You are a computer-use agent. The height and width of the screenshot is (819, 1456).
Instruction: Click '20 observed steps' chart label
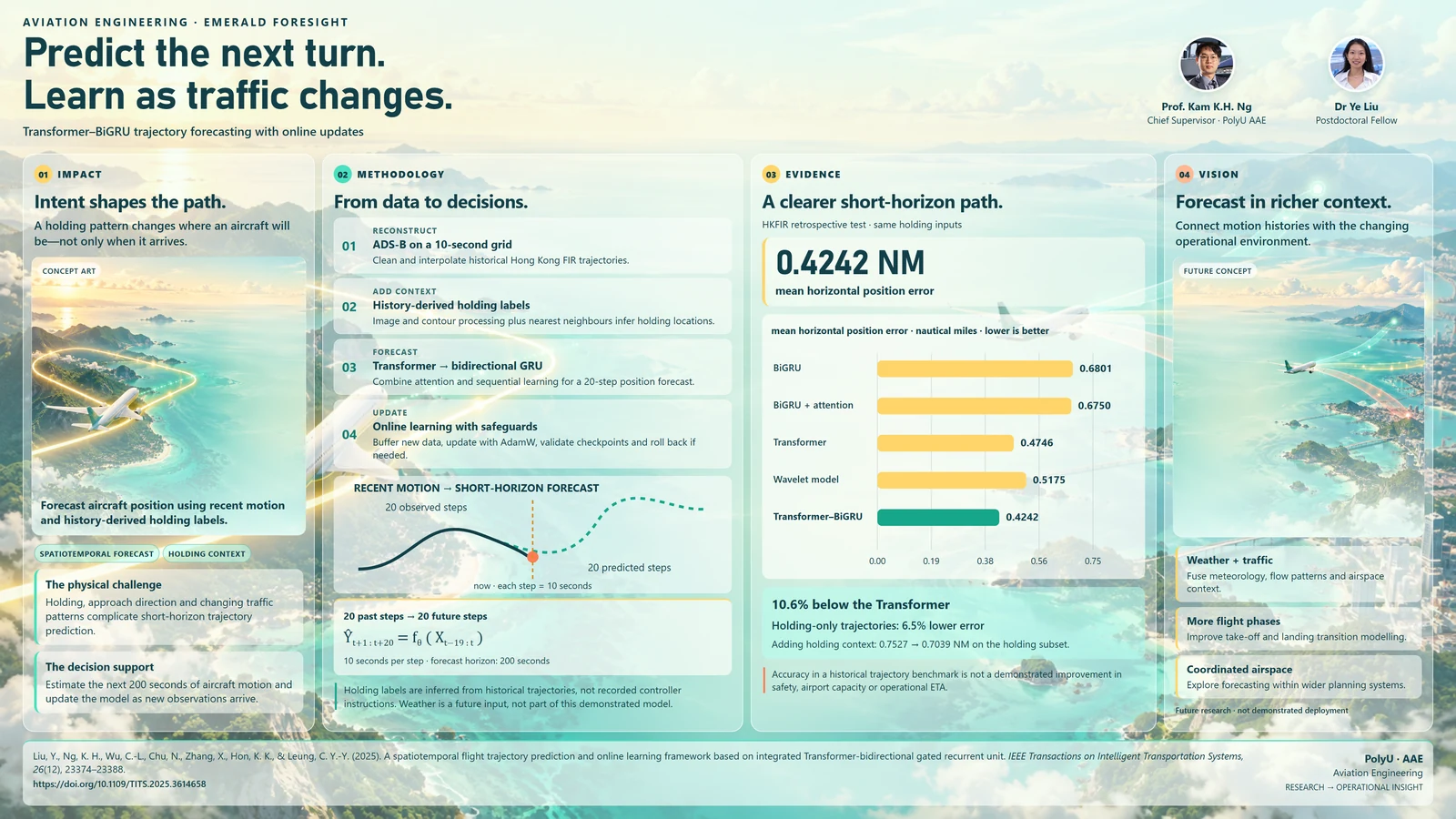(x=426, y=508)
